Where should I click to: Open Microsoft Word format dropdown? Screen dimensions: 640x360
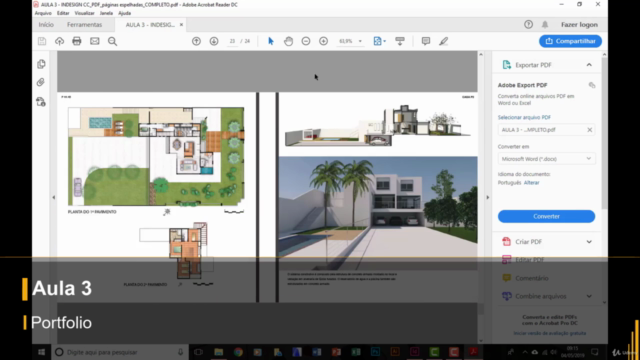click(546, 159)
